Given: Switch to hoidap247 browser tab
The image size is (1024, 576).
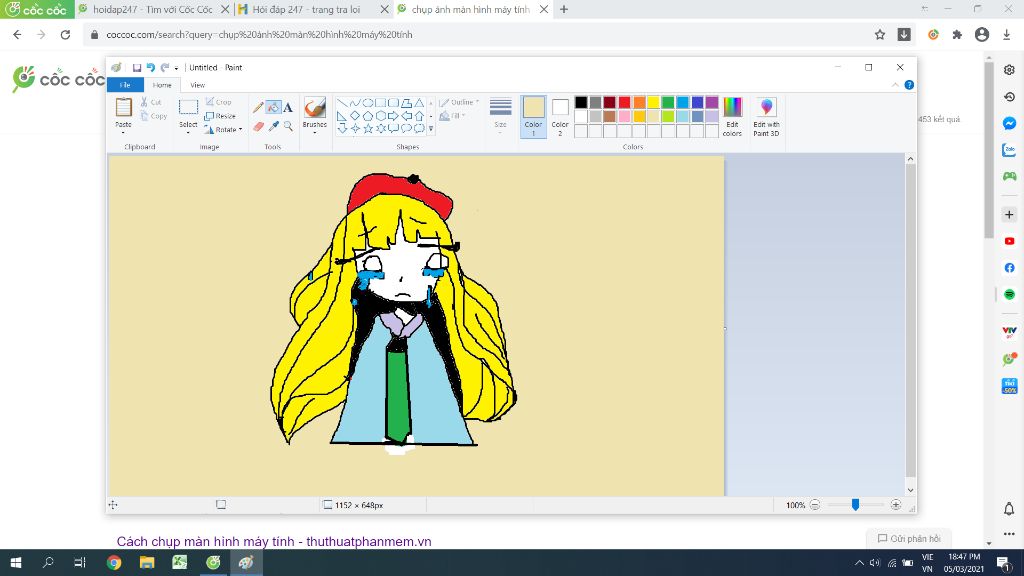Looking at the screenshot, I should [153, 10].
